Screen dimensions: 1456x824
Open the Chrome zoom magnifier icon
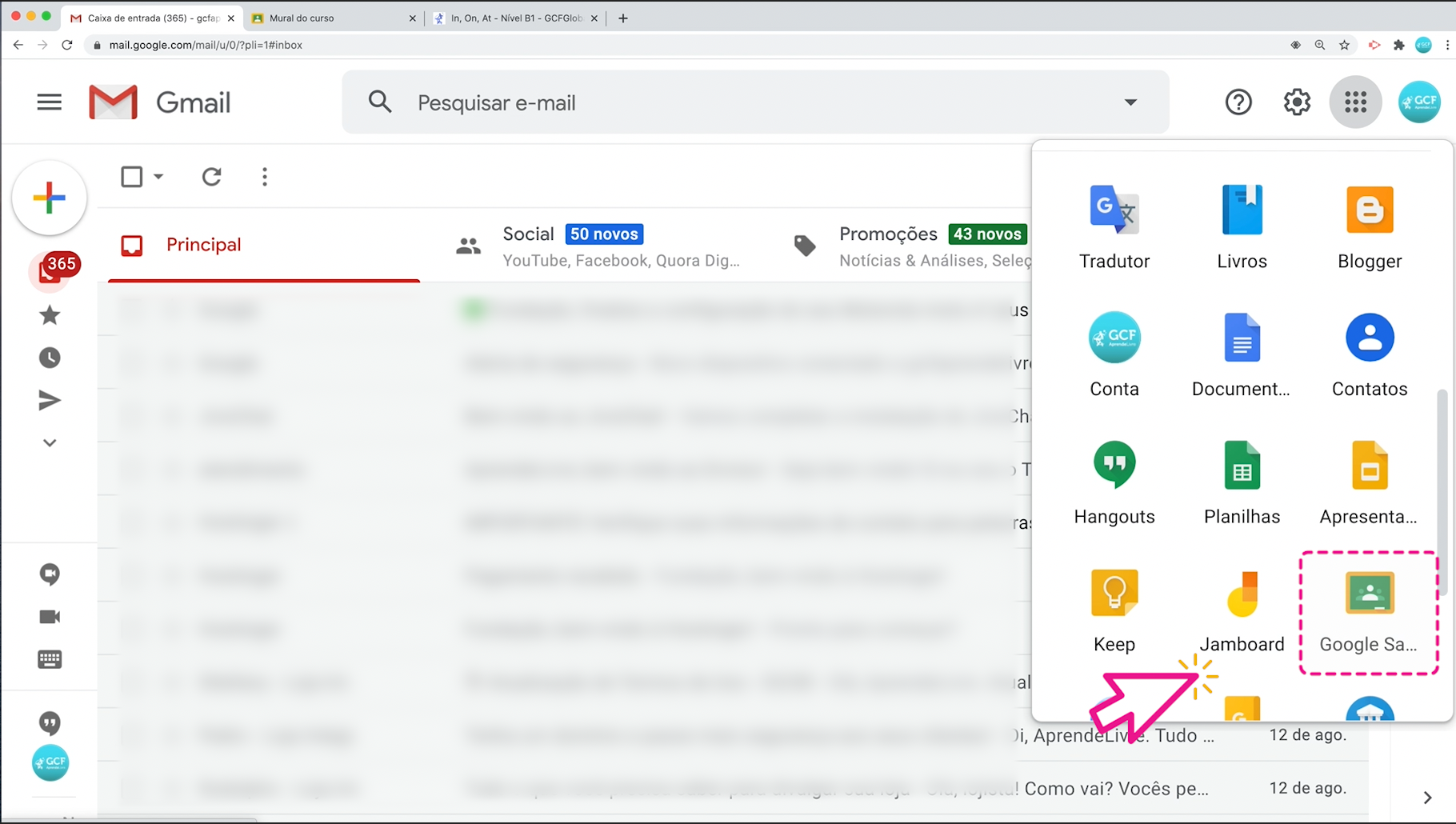tap(1320, 45)
